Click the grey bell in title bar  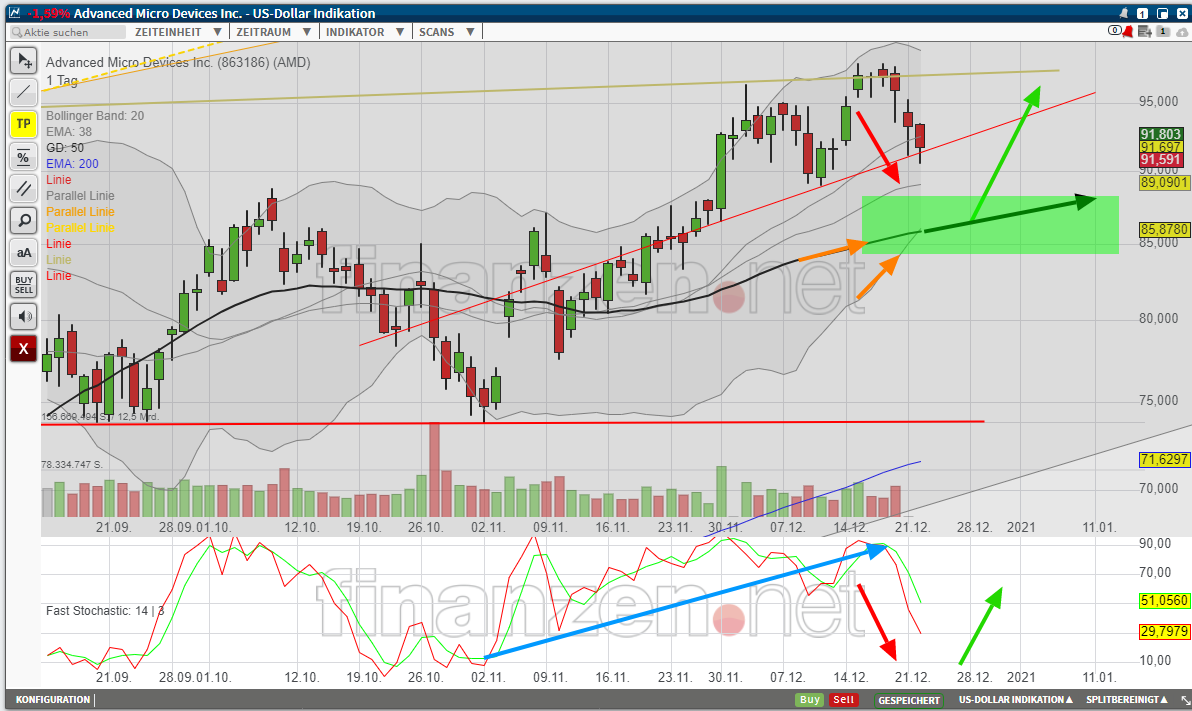tap(1124, 13)
